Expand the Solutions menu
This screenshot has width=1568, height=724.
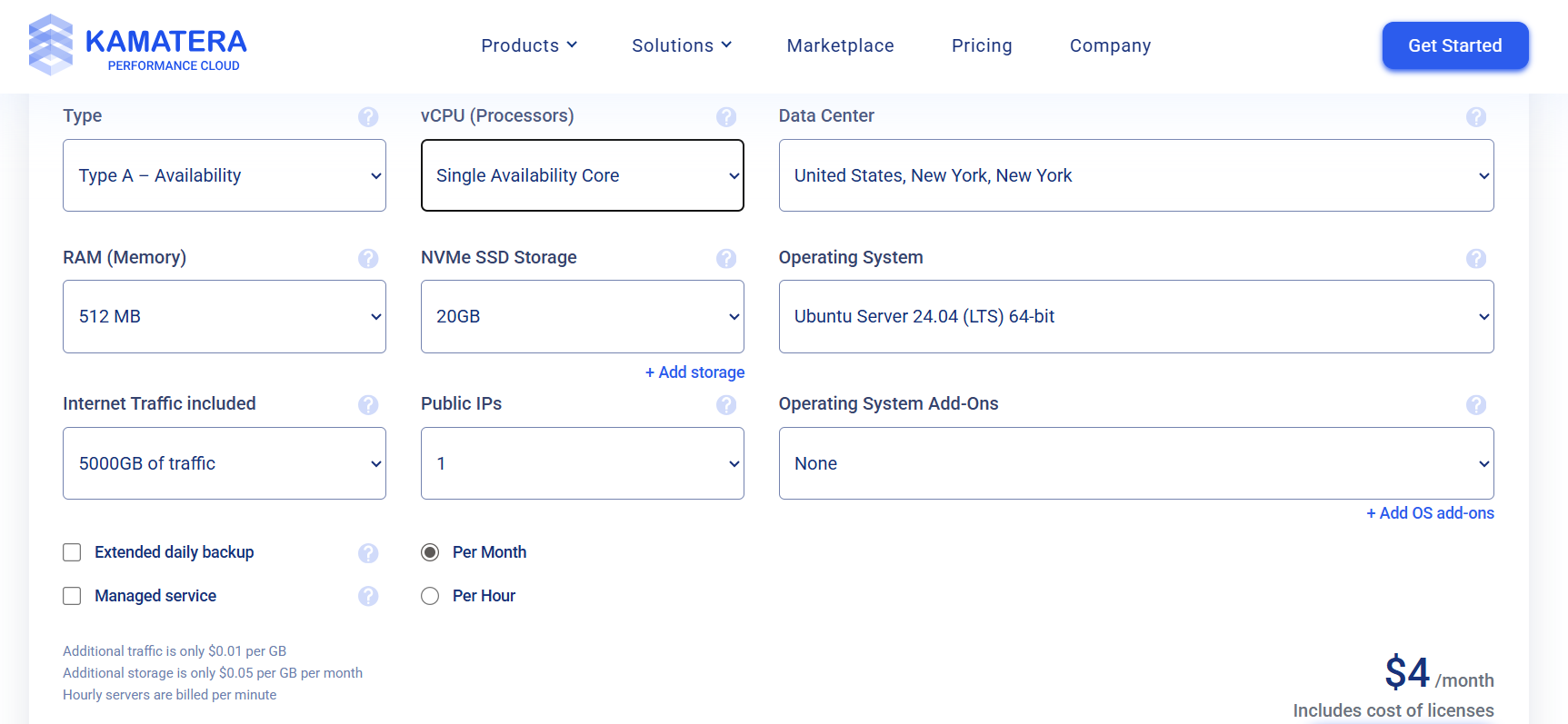pyautogui.click(x=682, y=45)
